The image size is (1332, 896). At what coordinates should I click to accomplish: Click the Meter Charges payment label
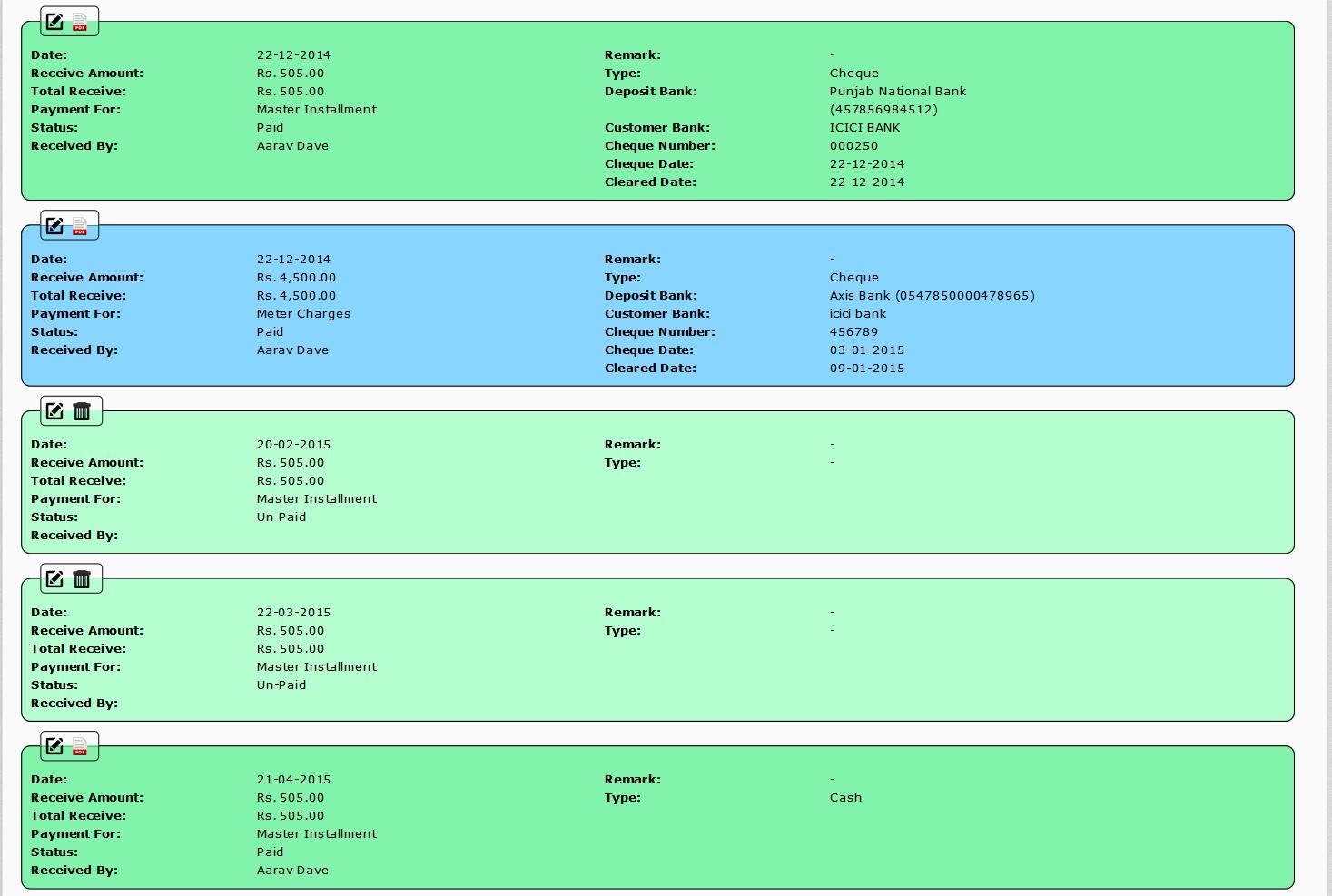coord(303,314)
